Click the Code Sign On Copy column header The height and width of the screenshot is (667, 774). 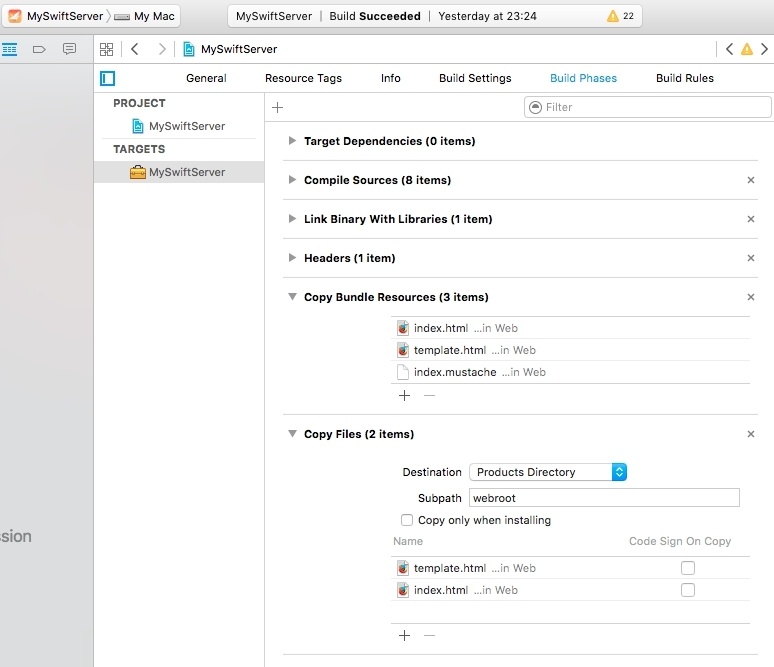[x=680, y=541]
